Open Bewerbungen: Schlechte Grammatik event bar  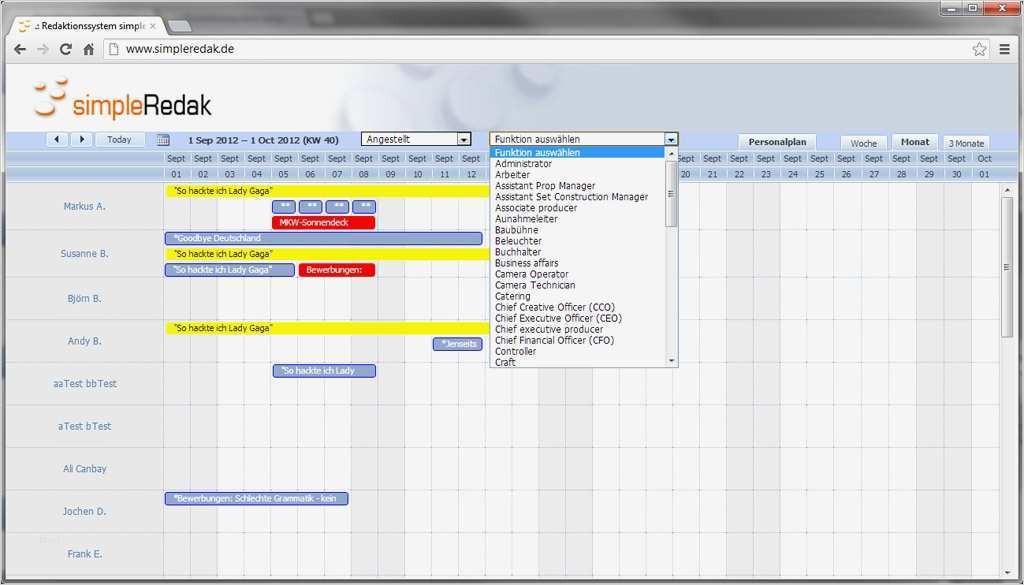(x=256, y=499)
